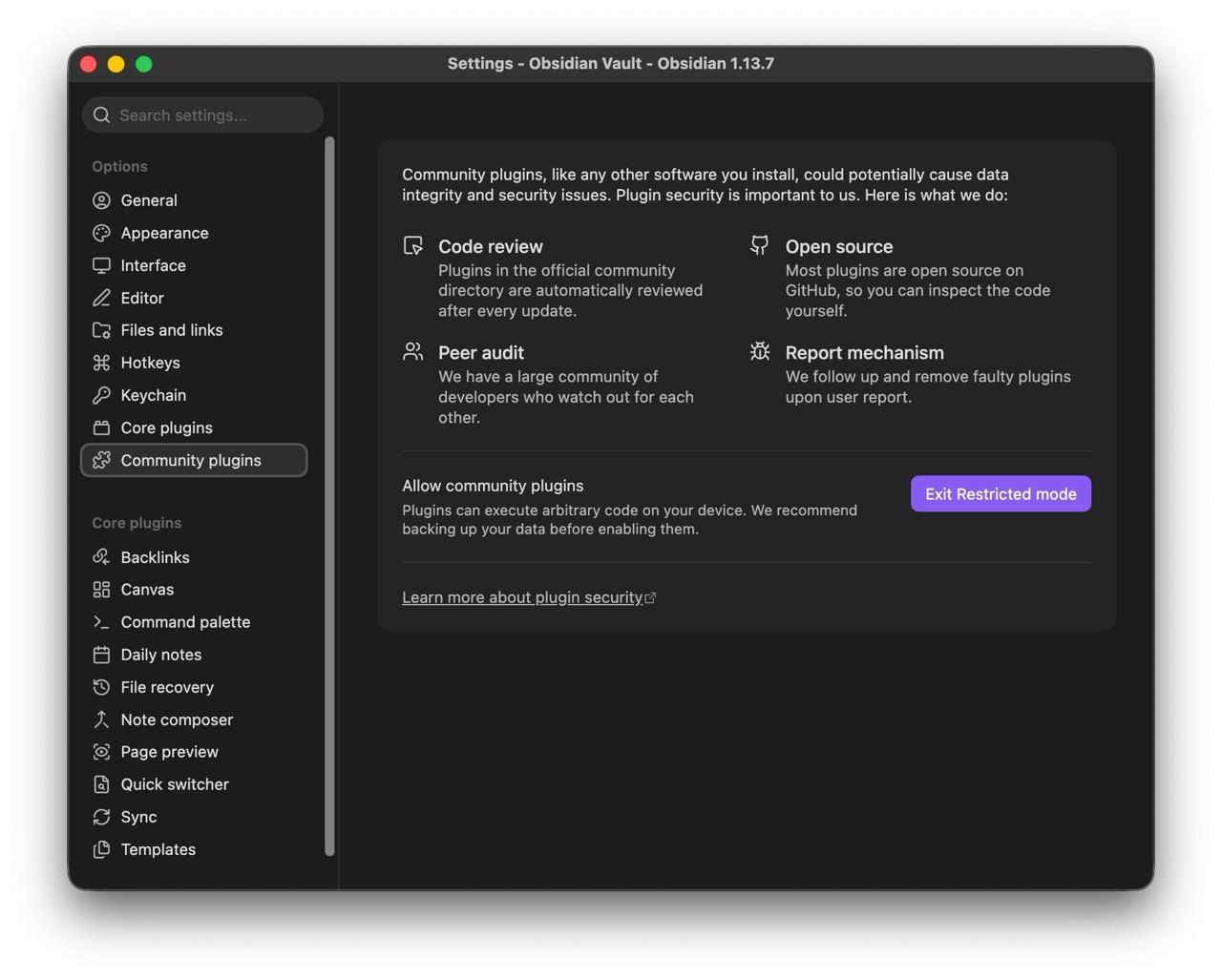Click the Core plugins box icon
The width and height of the screenshot is (1222, 980).
point(101,427)
